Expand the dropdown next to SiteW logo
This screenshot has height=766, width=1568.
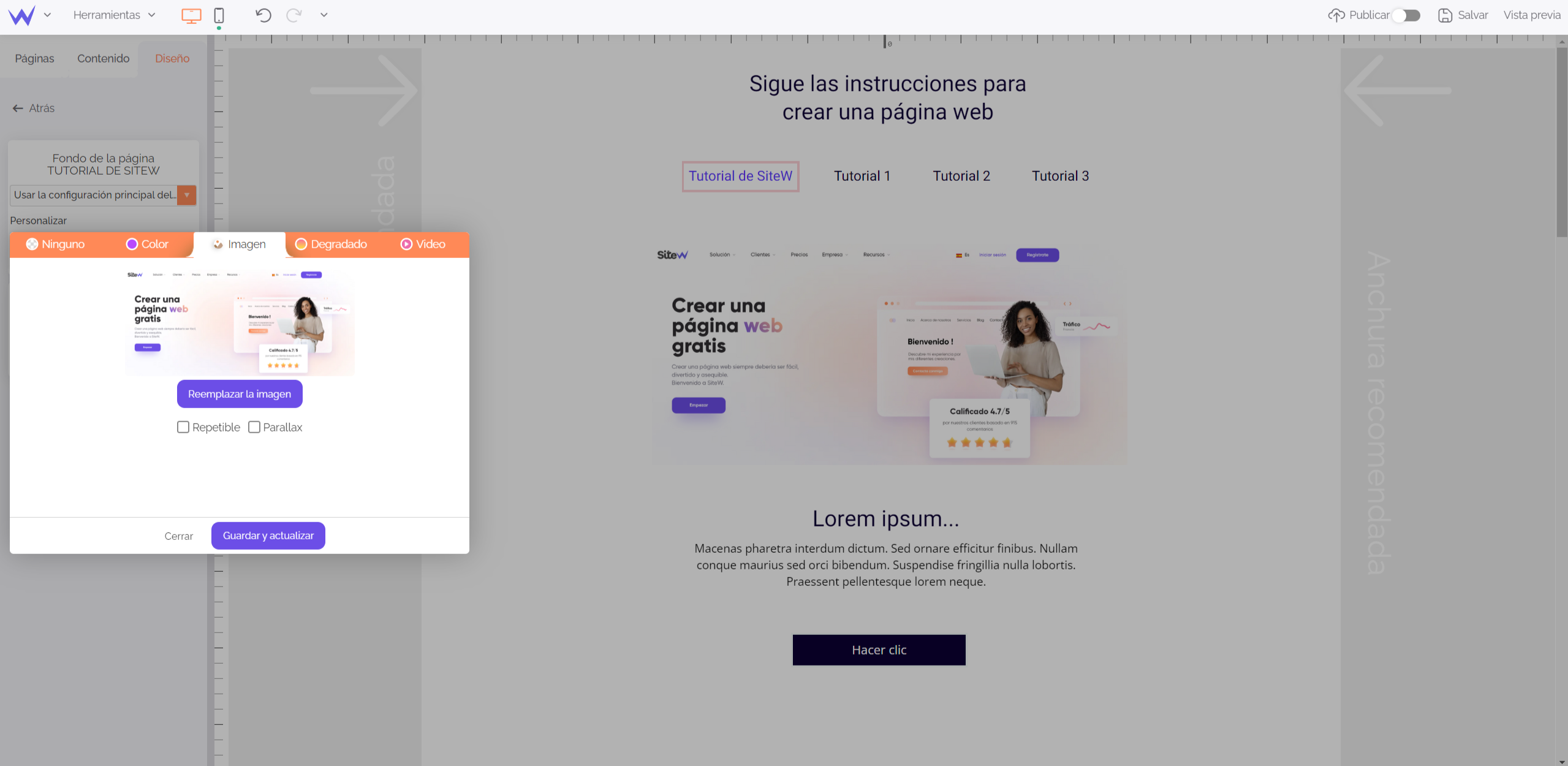(47, 15)
